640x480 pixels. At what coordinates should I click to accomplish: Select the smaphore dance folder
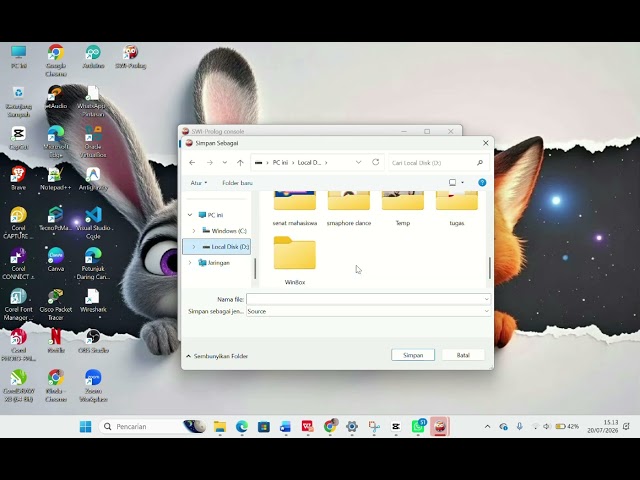point(349,209)
